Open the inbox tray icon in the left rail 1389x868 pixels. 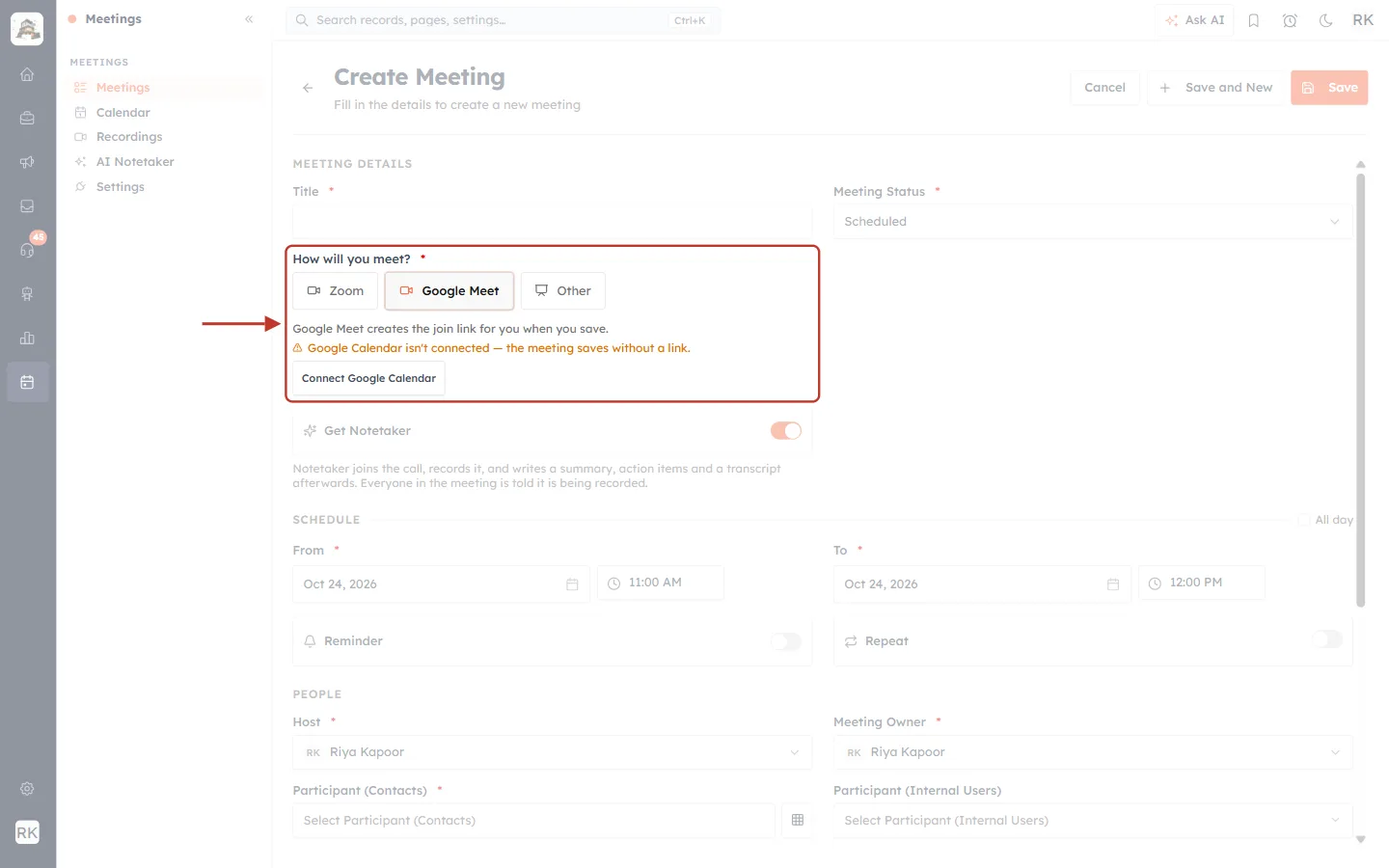[27, 206]
